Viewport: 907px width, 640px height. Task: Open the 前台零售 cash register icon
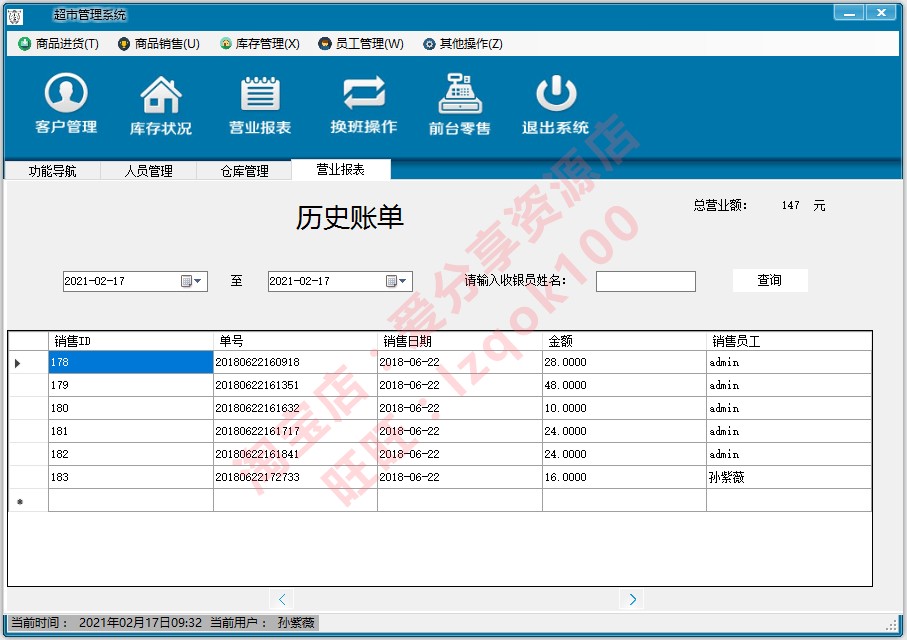[460, 104]
